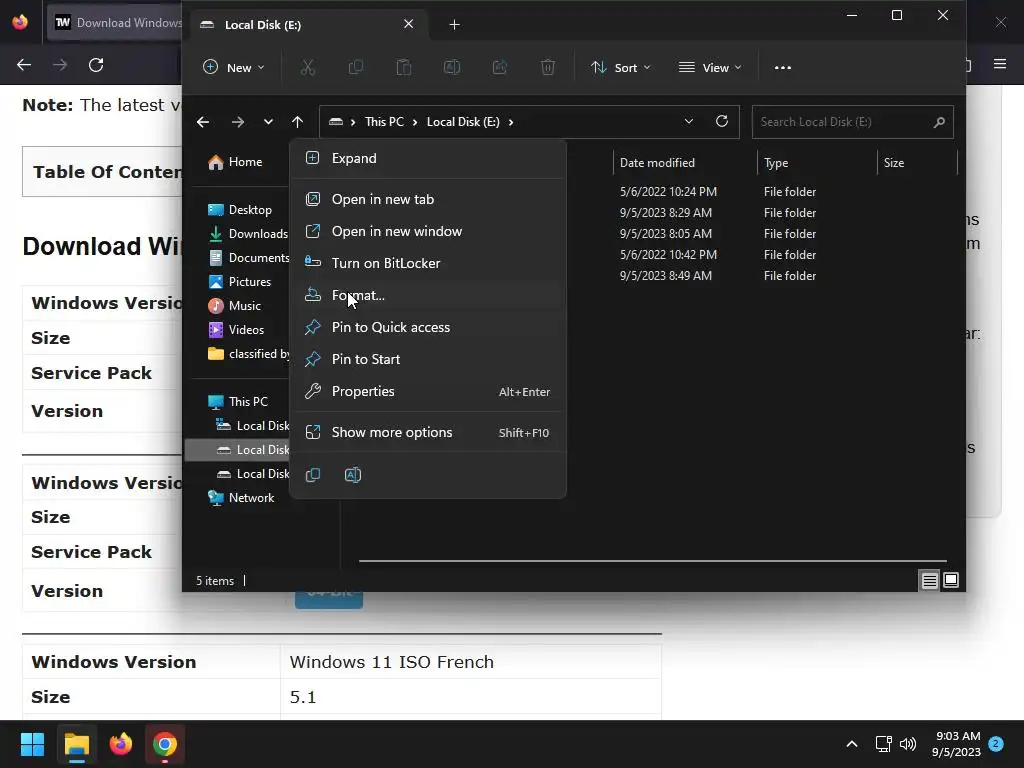Click horizontal scrollbar in Explorer file pane
This screenshot has height=768, width=1024.
coord(652,560)
